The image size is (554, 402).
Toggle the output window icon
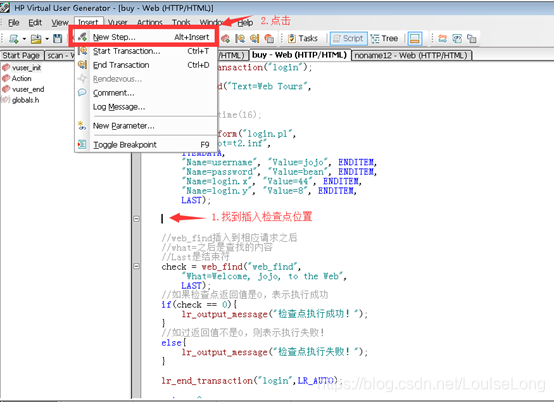(415, 38)
